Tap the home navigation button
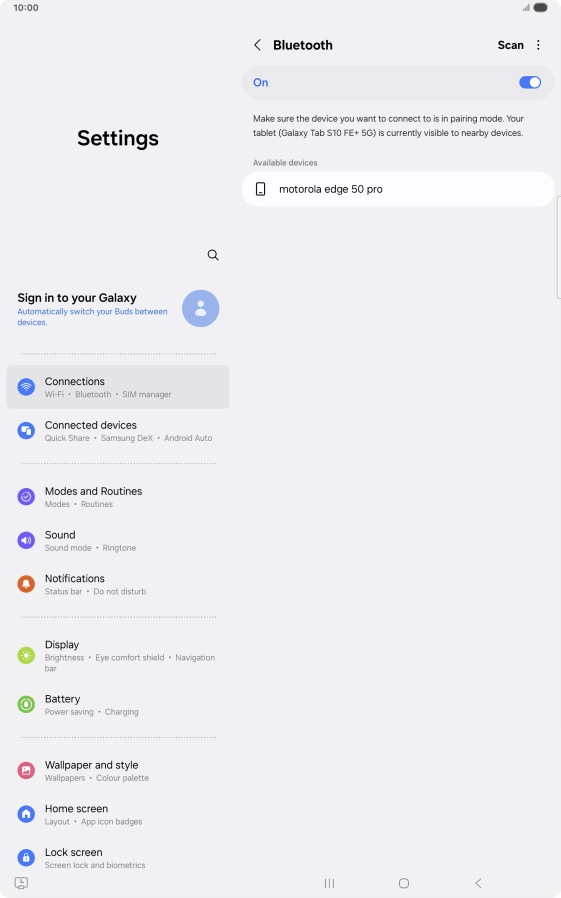The image size is (561, 898). 404,883
